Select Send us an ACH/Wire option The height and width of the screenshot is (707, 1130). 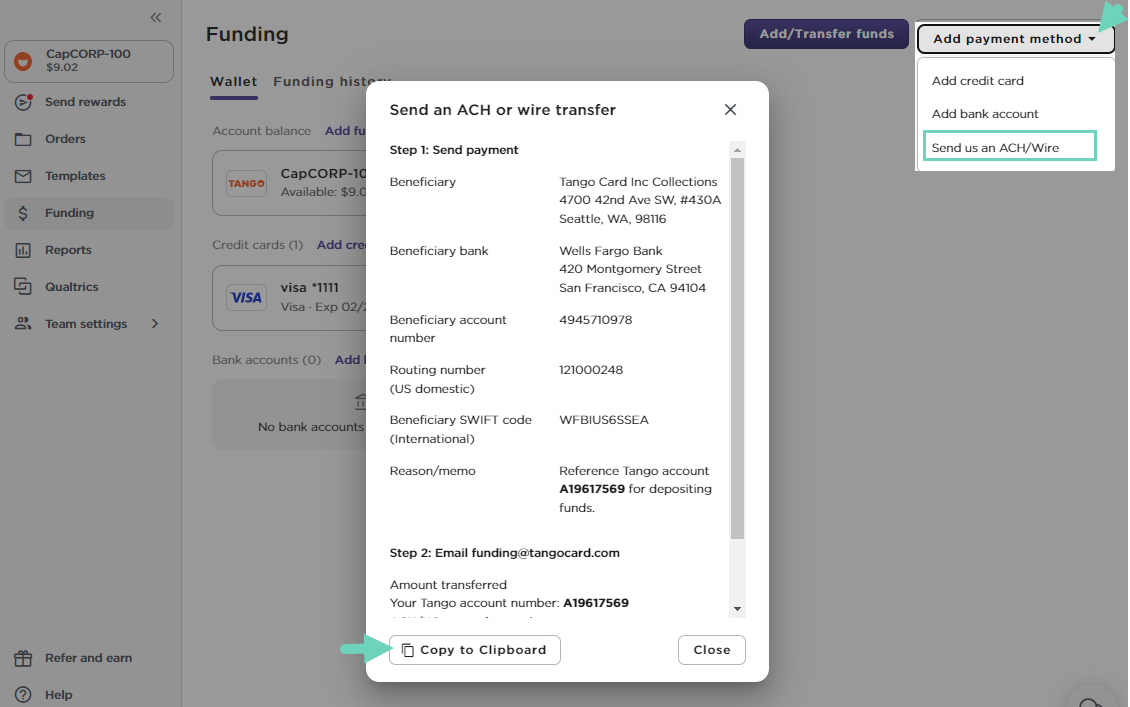(x=1009, y=146)
